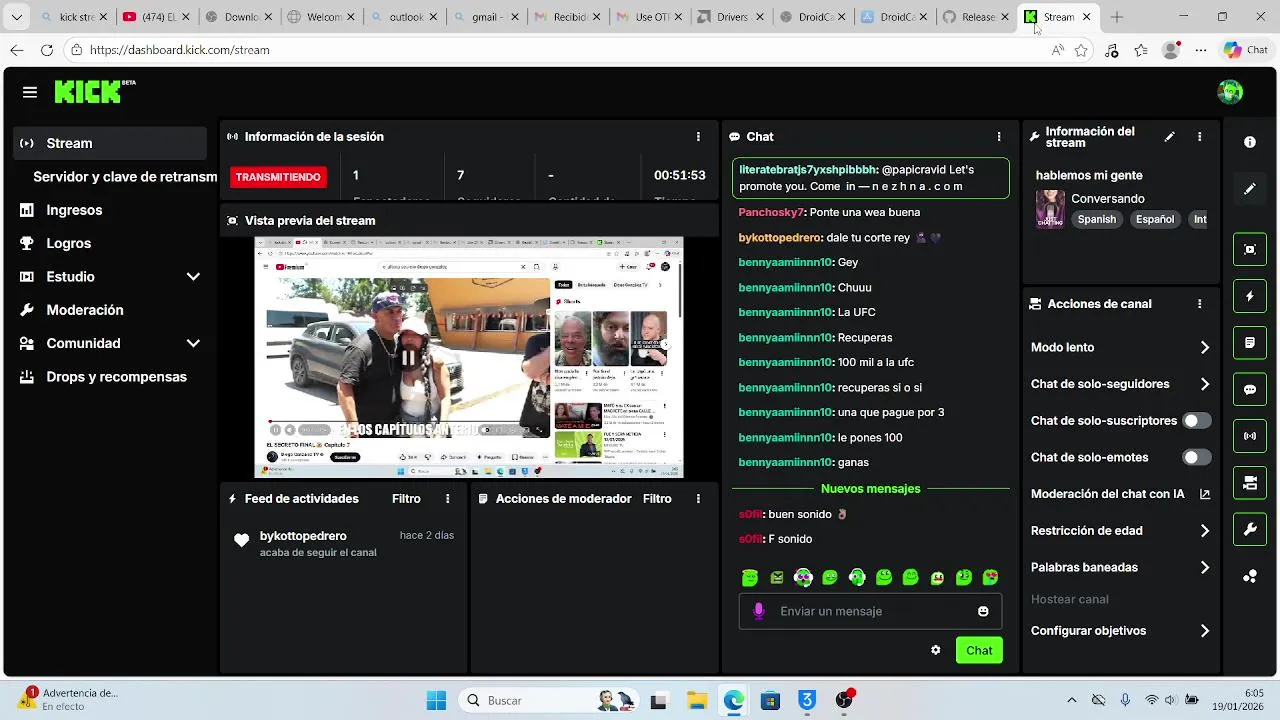Toggle Chat de solo-suscriptores switch
This screenshot has height=720, width=1280.
coord(1196,421)
